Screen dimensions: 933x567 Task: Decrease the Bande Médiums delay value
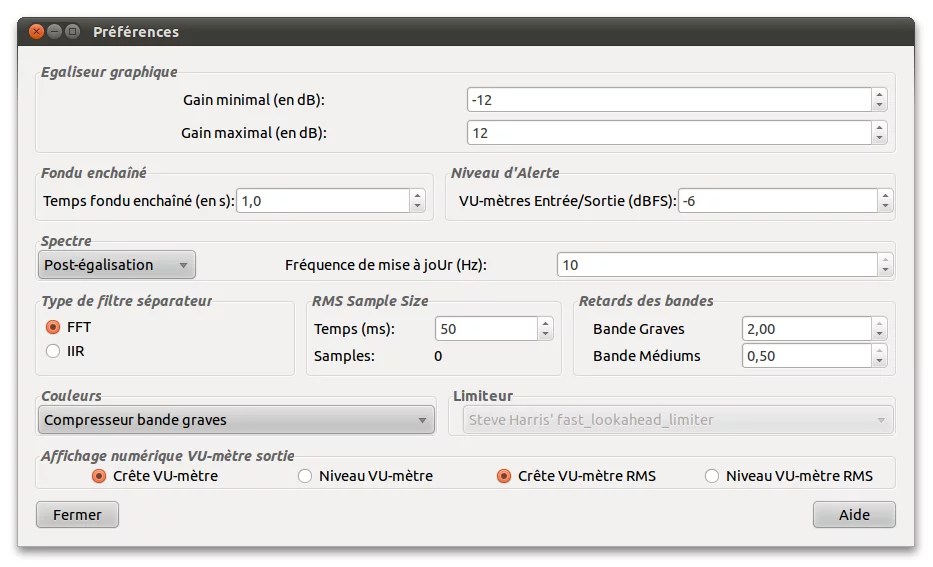click(879, 361)
